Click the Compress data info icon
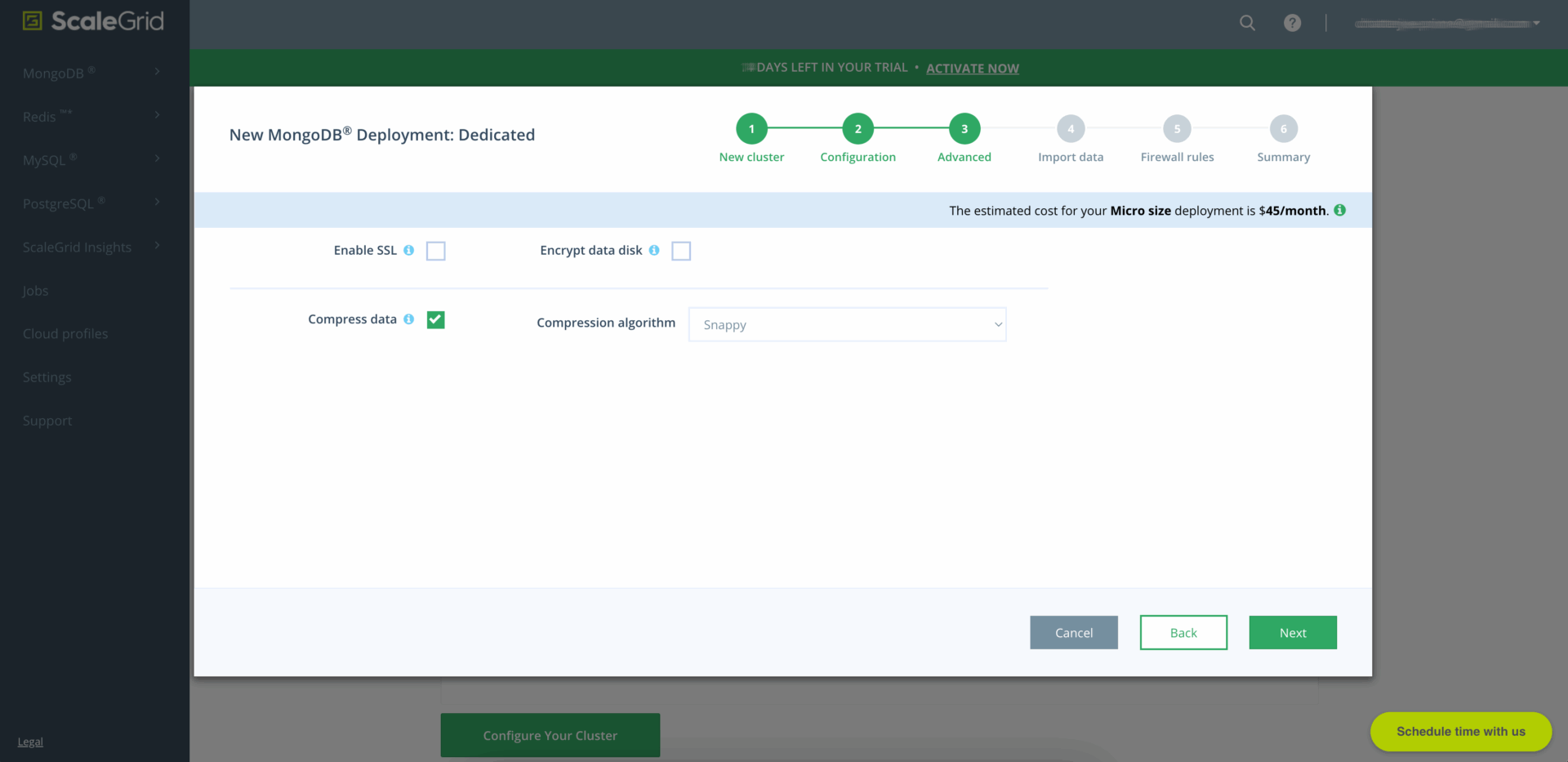The width and height of the screenshot is (1568, 762). (x=409, y=319)
